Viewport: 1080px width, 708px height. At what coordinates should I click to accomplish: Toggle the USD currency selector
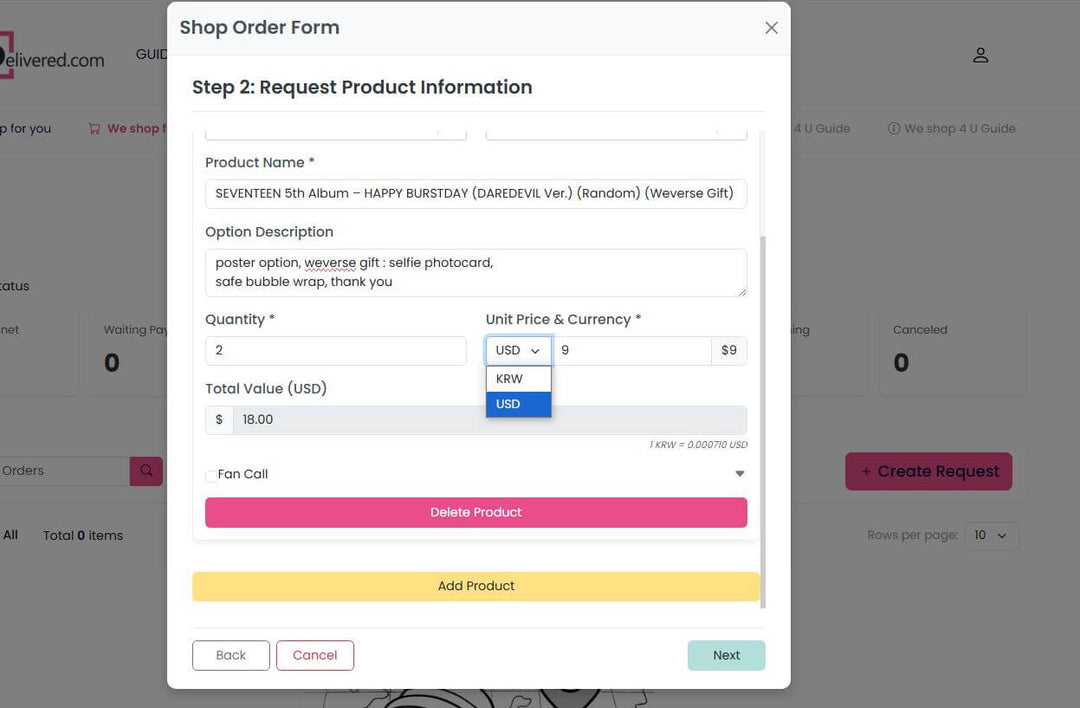pyautogui.click(x=519, y=351)
